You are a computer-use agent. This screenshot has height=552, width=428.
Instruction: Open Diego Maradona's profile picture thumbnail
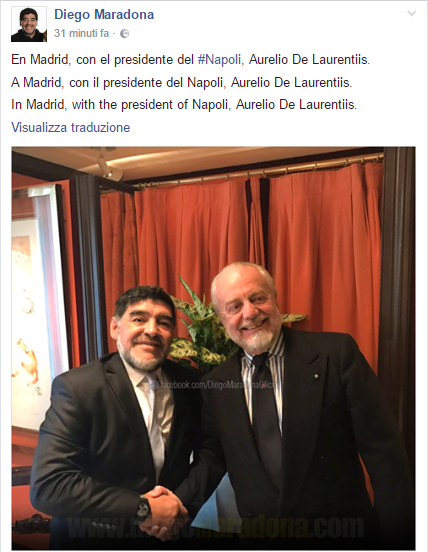point(29,24)
